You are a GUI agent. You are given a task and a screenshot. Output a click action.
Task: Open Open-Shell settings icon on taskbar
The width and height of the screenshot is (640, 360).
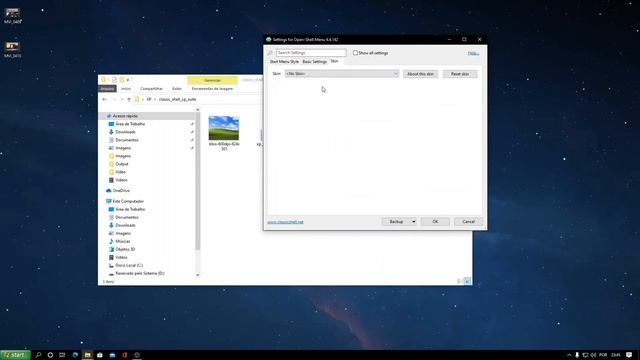pos(137,355)
